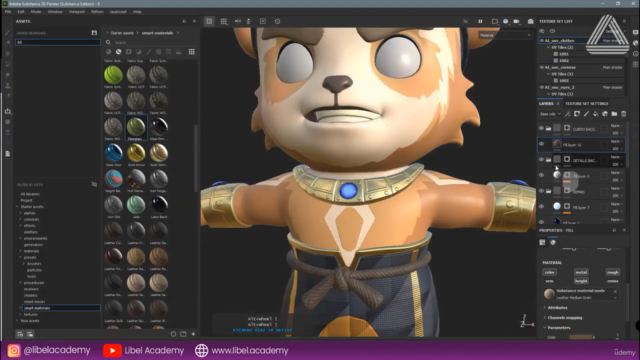Click the export icon in left toolbar

coord(8,111)
